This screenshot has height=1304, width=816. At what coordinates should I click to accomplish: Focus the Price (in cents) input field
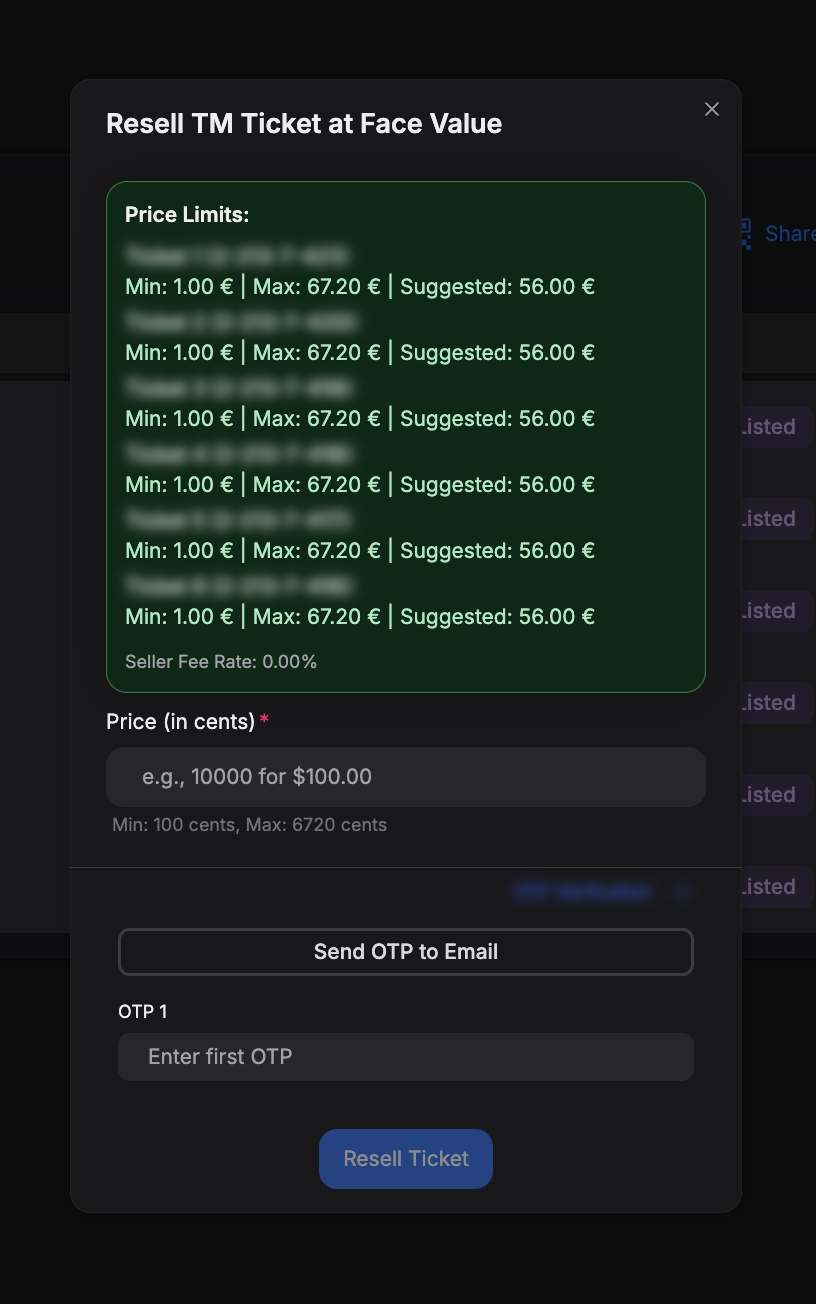(406, 777)
